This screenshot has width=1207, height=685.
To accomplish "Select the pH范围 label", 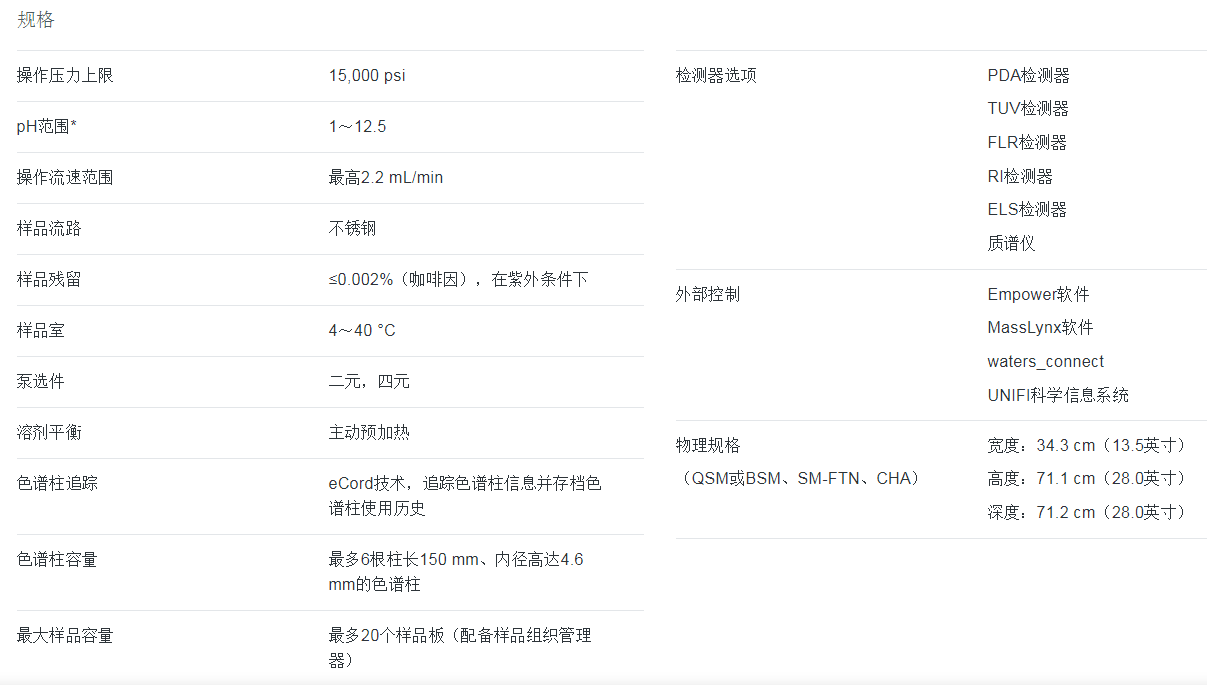I will [x=47, y=127].
